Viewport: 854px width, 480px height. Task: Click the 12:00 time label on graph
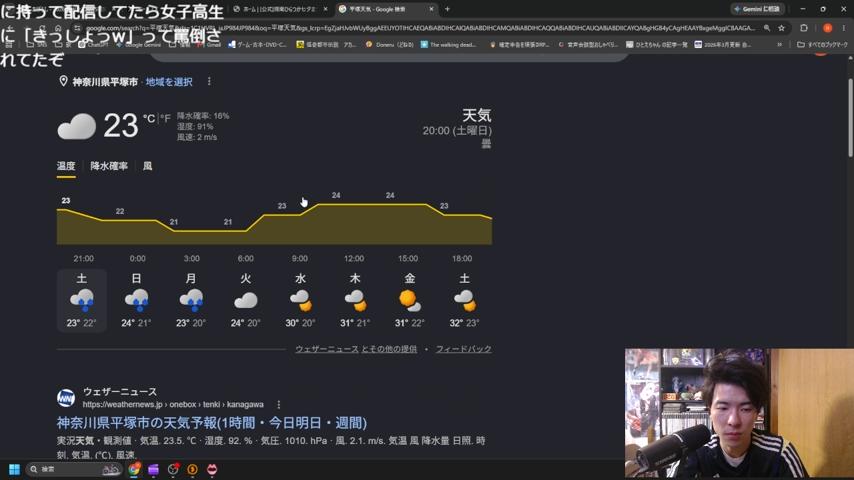click(354, 258)
